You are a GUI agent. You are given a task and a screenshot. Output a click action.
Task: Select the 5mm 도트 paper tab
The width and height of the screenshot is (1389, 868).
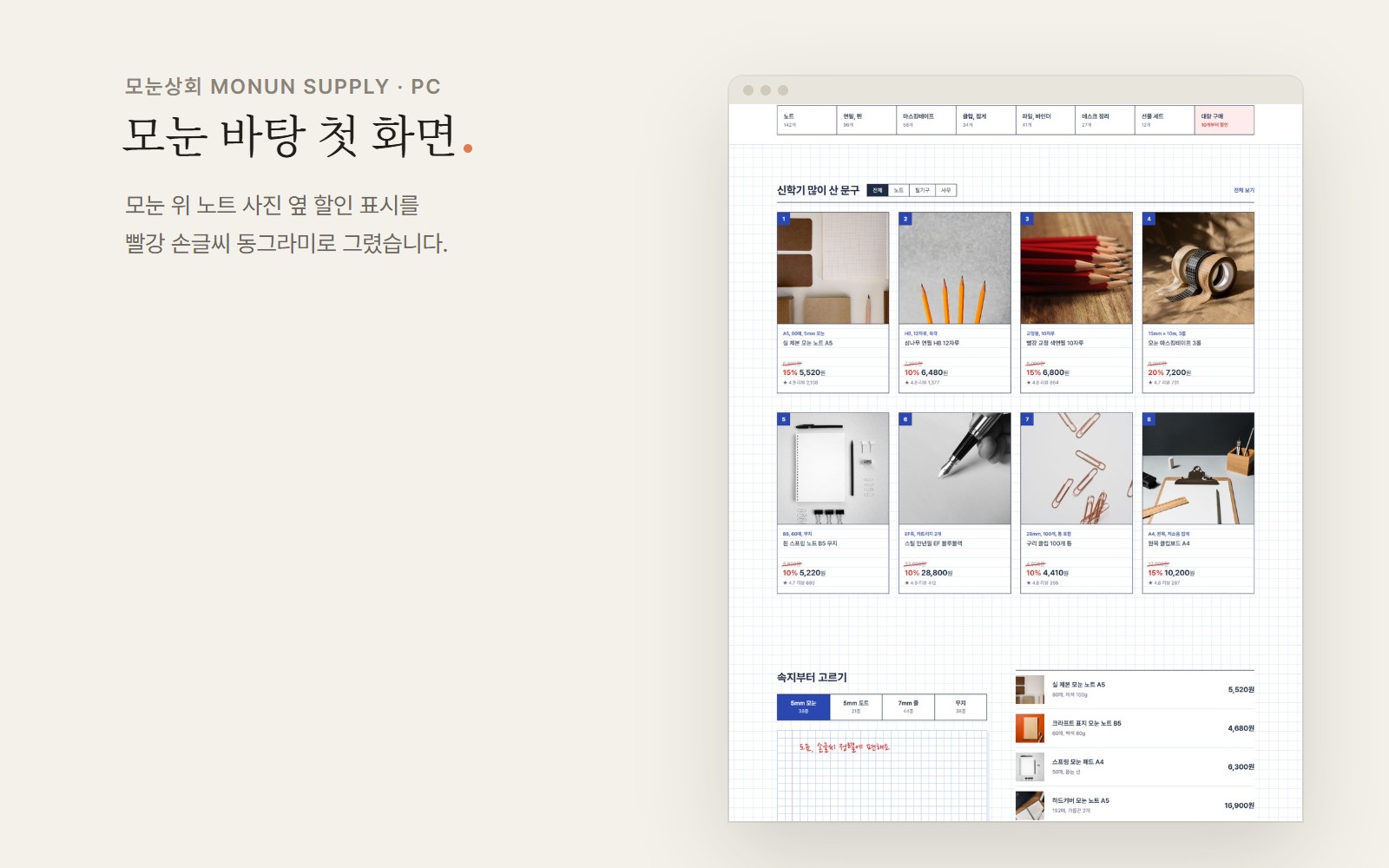click(856, 707)
